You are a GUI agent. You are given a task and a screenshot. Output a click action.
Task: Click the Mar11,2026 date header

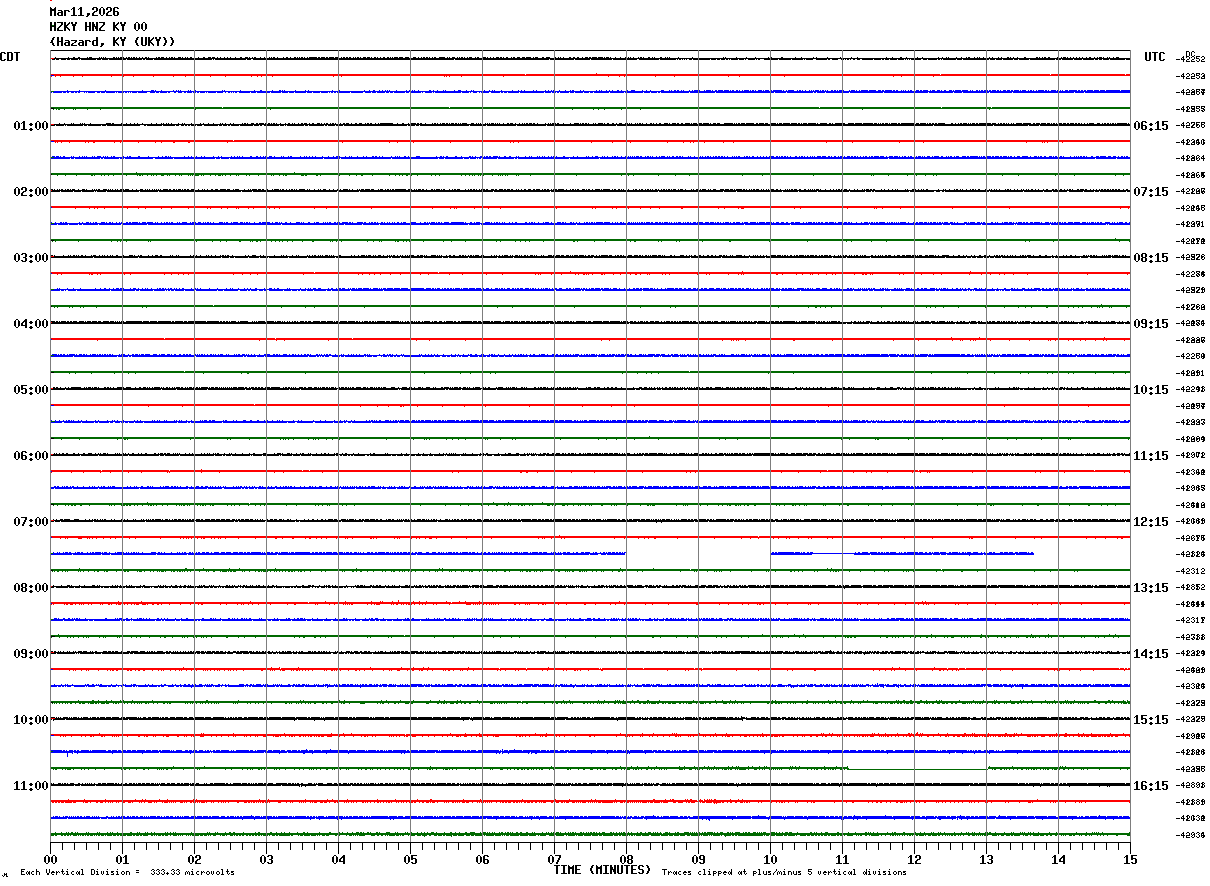tap(84, 12)
